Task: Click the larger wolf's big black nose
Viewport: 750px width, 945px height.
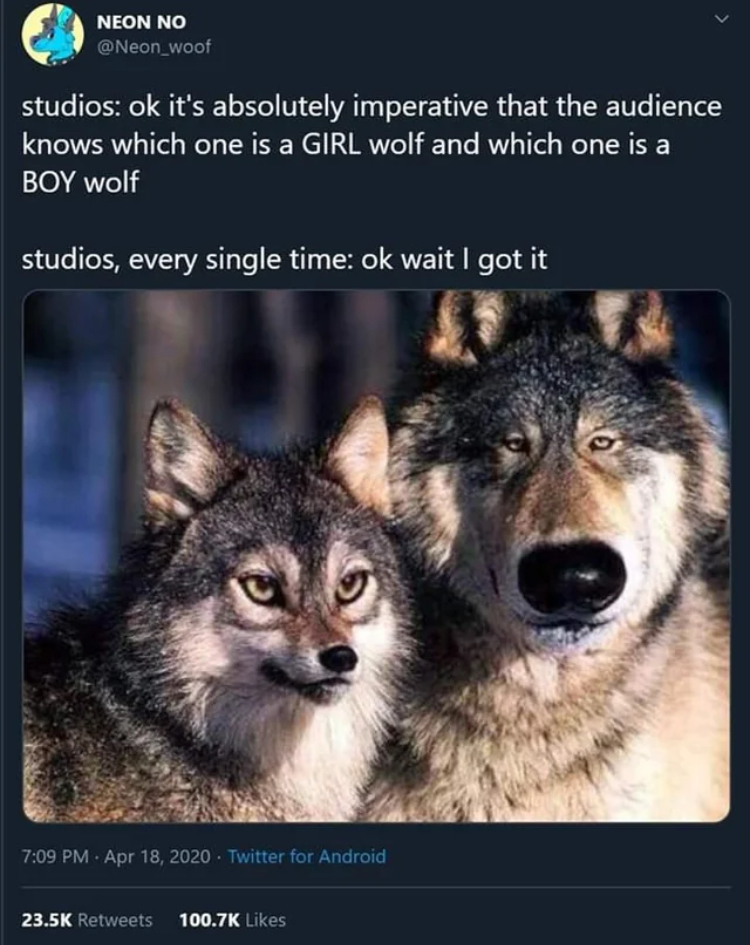Action: click(572, 576)
